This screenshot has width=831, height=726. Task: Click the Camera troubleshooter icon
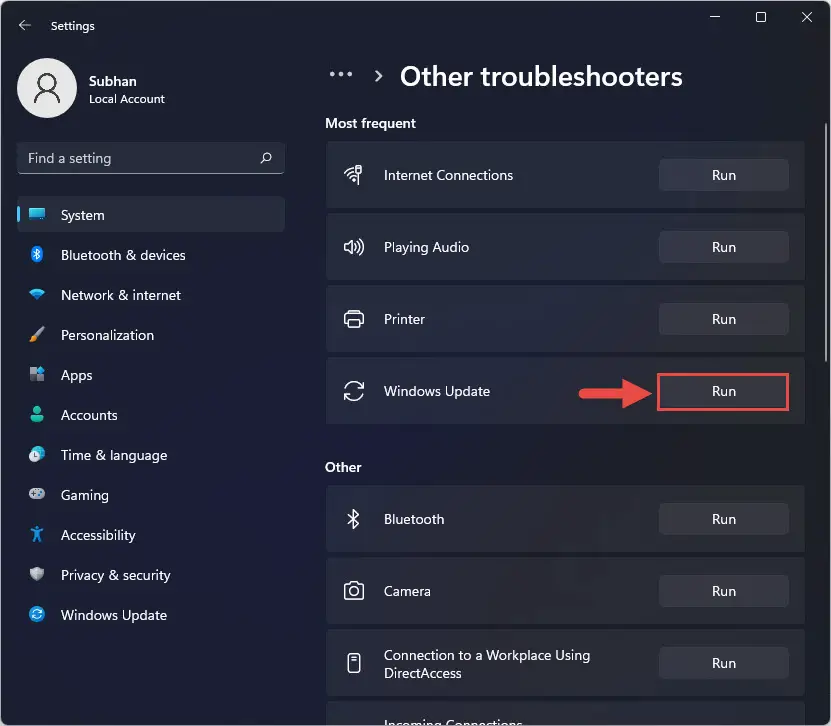(x=353, y=591)
